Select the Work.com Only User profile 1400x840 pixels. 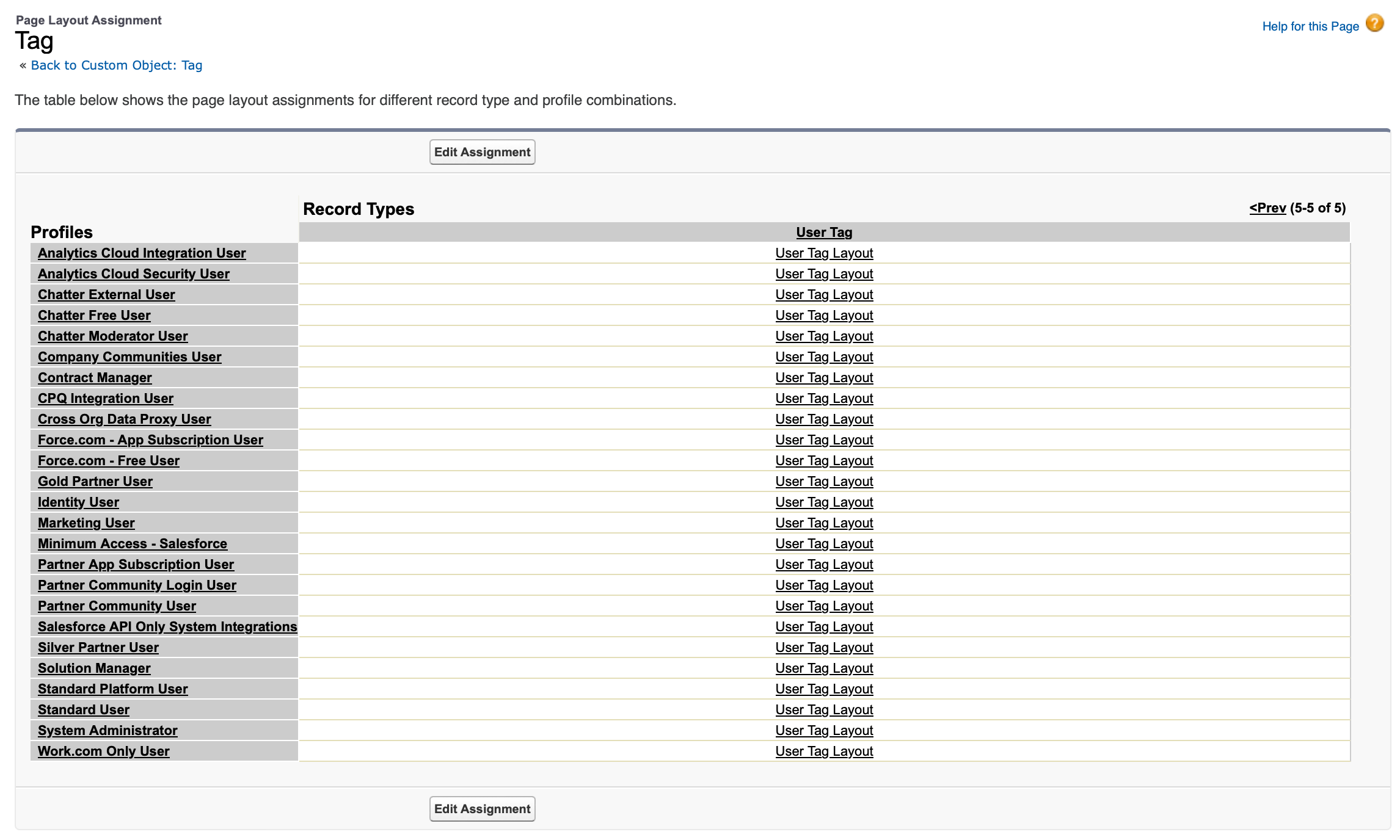tap(103, 751)
